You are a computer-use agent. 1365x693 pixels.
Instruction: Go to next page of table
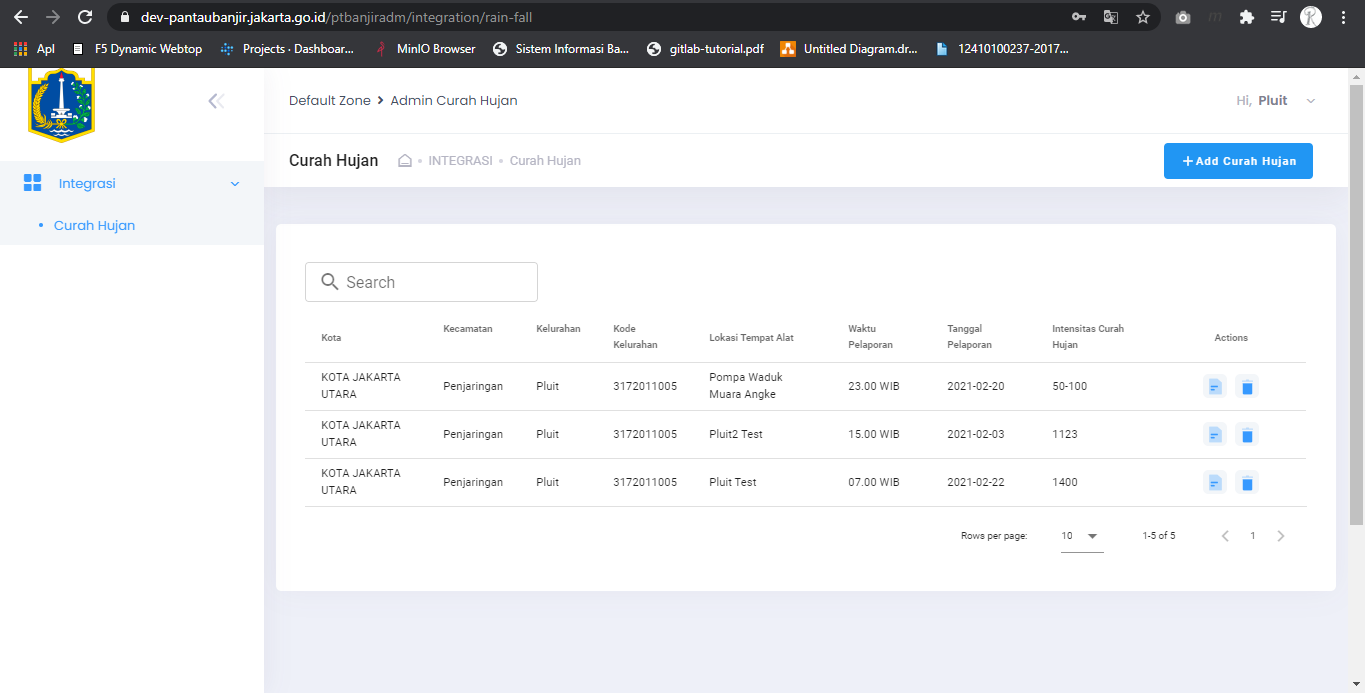1281,536
